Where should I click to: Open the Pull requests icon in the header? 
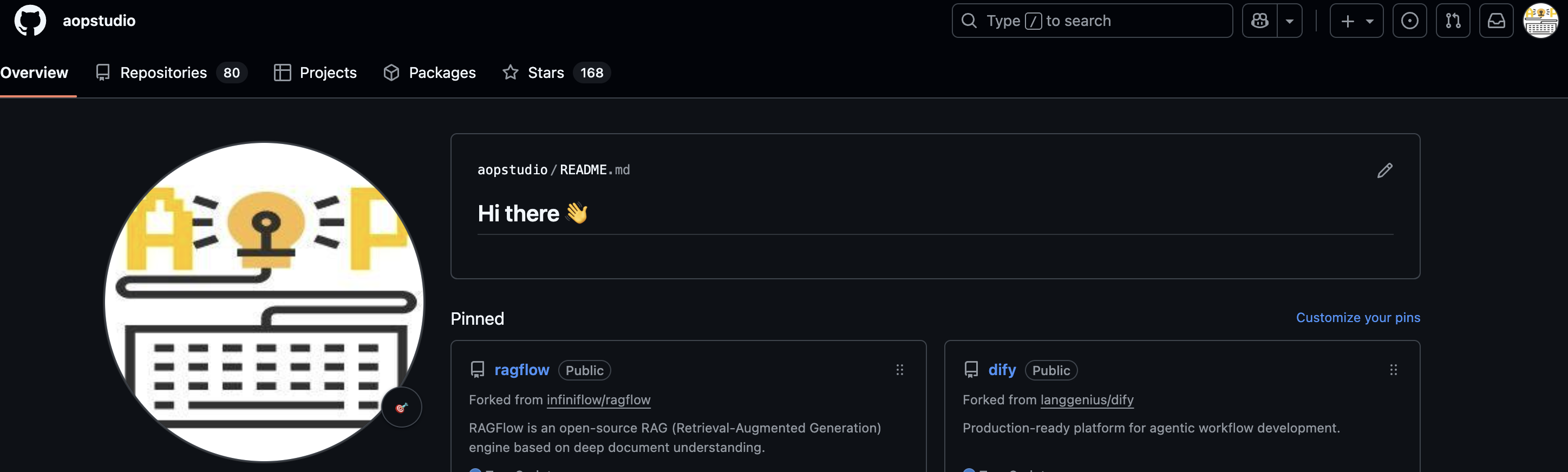[1452, 21]
